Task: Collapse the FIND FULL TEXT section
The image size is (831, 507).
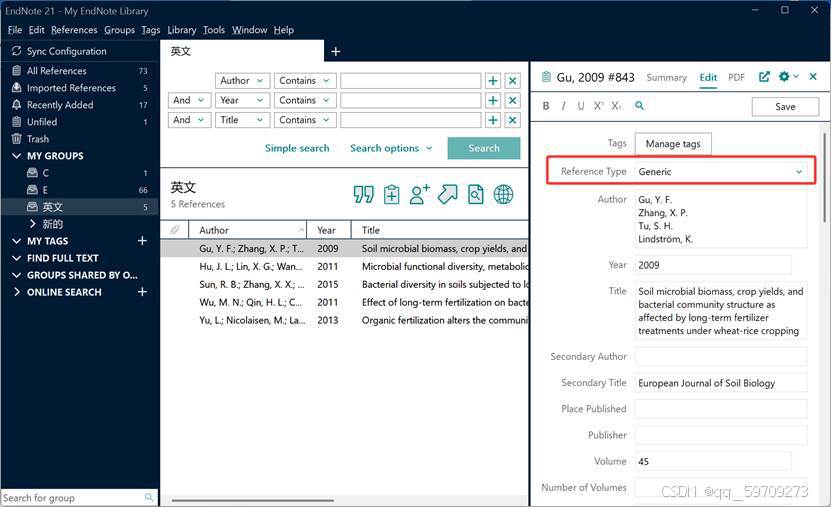Action: (x=16, y=258)
